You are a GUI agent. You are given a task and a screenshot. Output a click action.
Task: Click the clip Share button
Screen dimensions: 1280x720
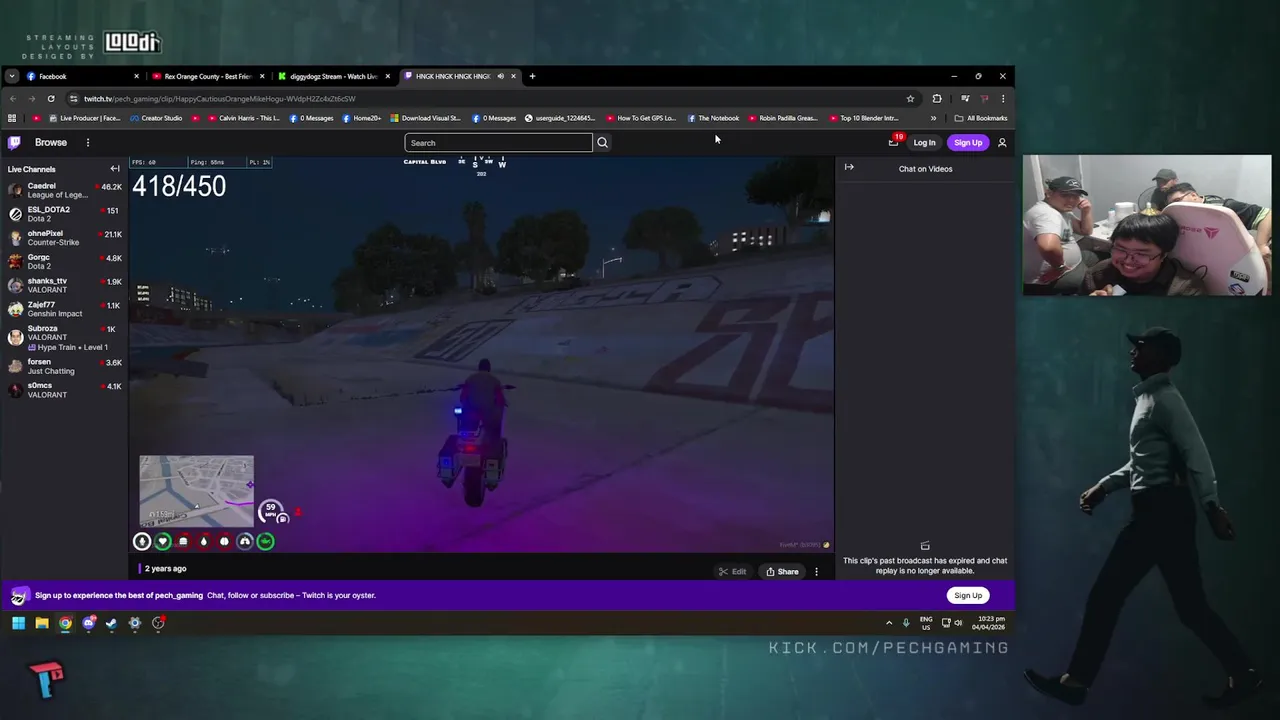click(782, 572)
